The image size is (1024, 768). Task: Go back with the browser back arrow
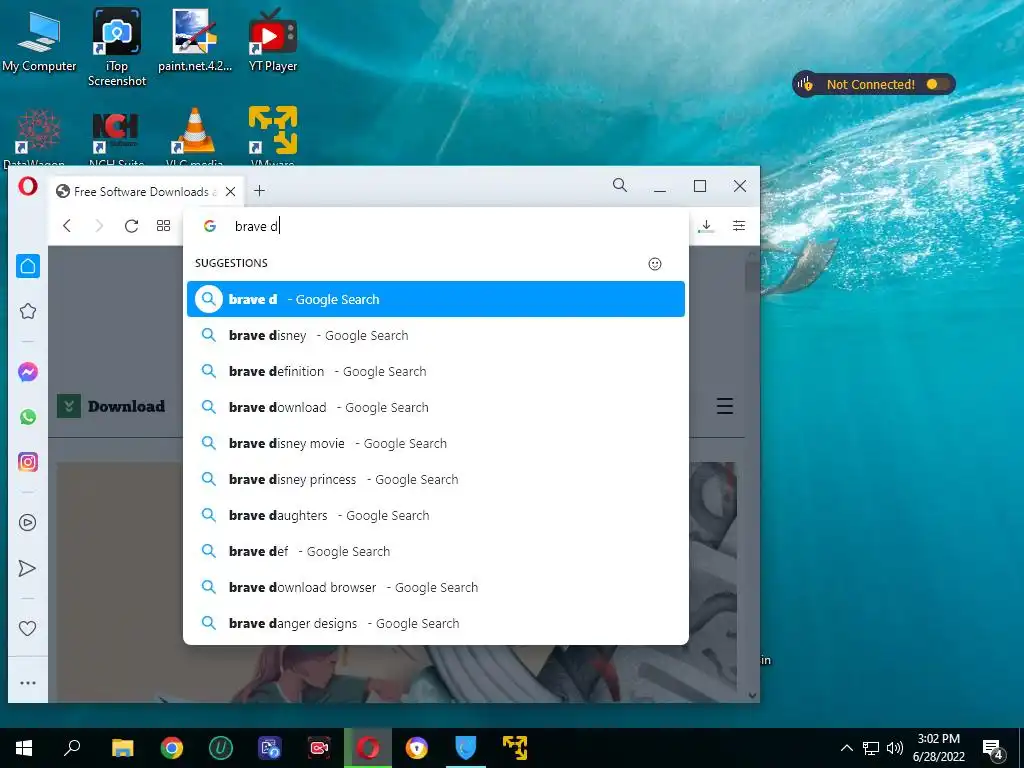(67, 226)
